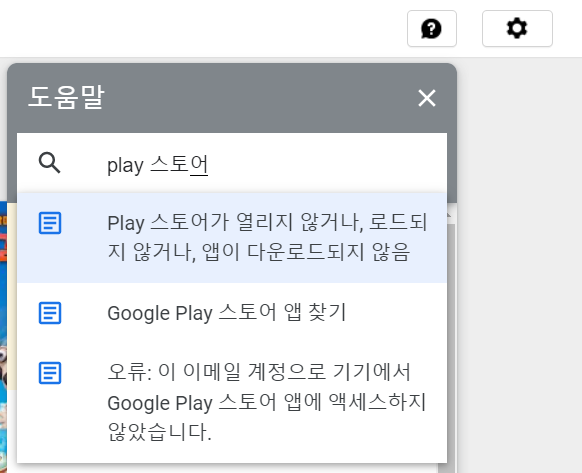Click document icon beside '오류: 이 이메일' result

coord(50,373)
